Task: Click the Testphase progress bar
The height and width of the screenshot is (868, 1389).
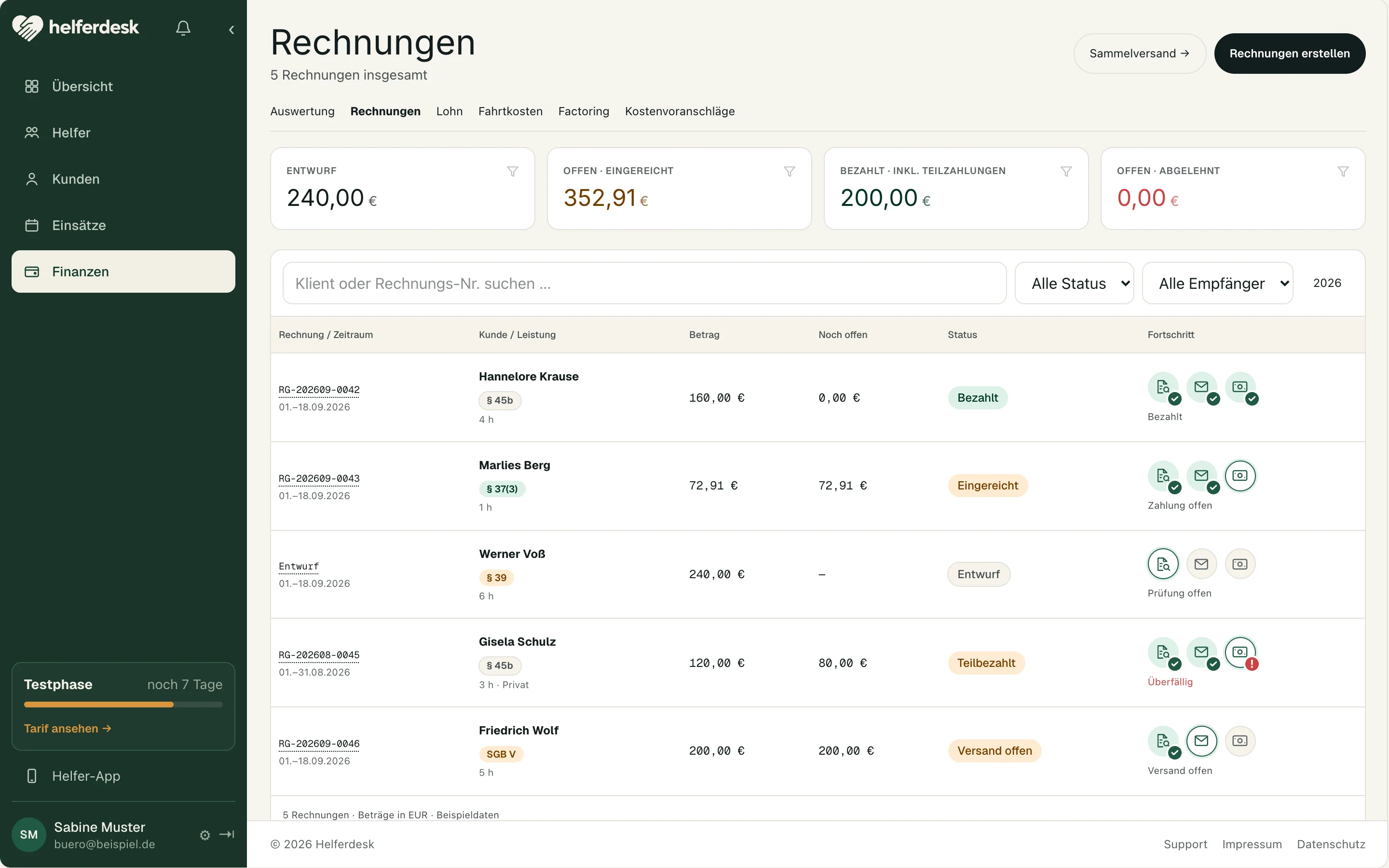Action: 123,705
